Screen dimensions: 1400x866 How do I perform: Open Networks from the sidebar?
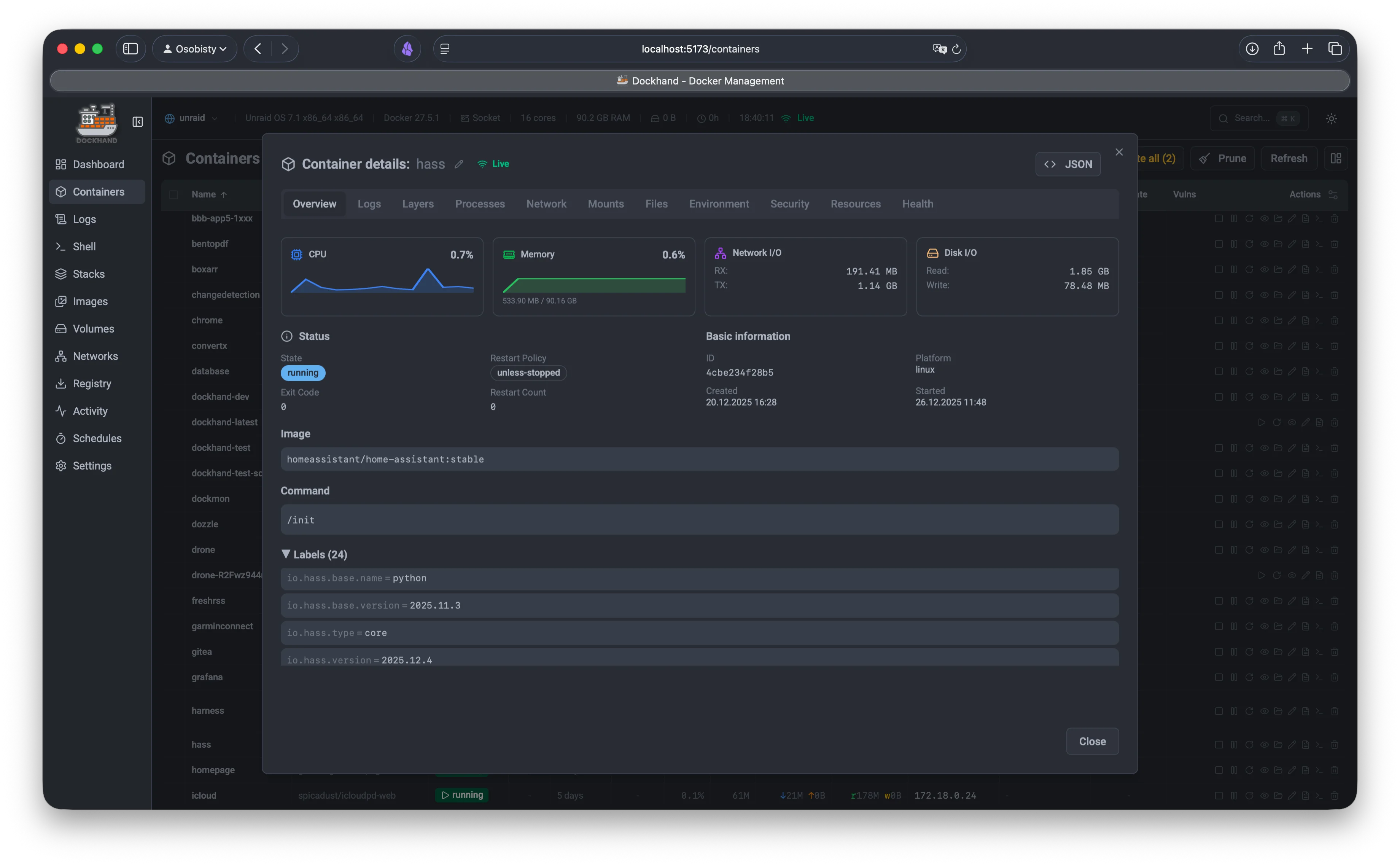(95, 356)
